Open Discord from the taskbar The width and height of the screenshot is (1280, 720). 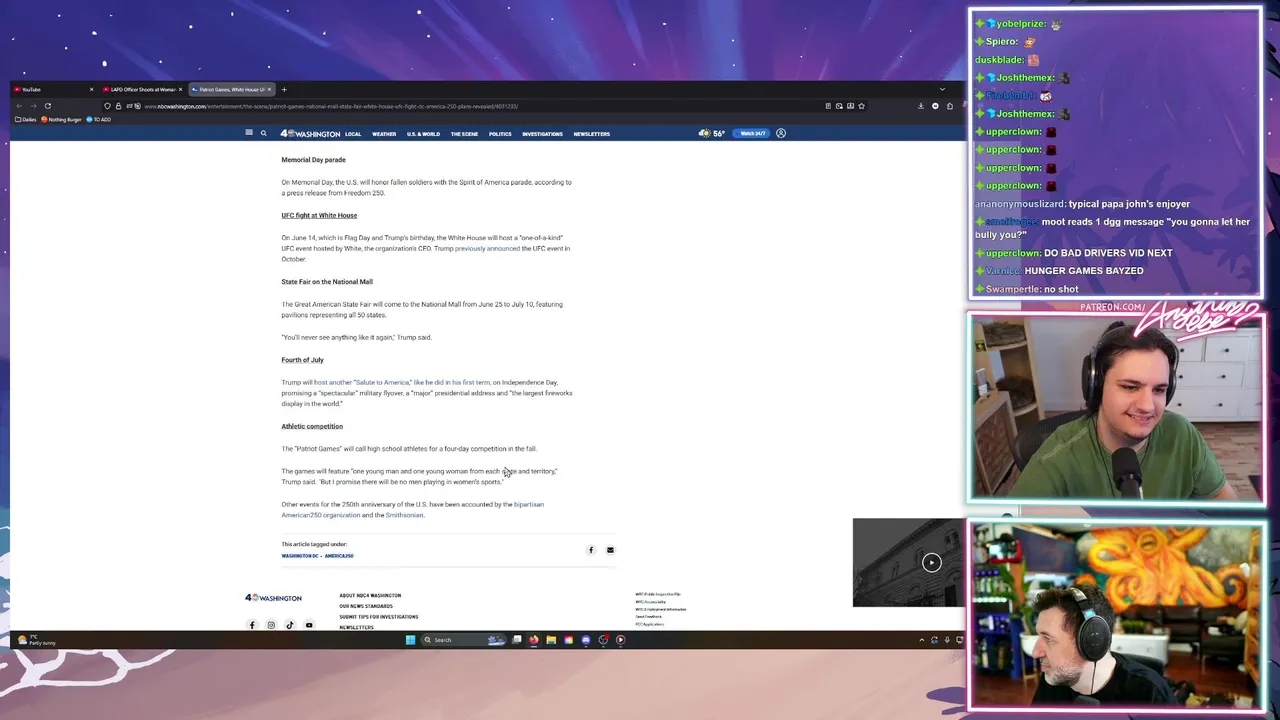(x=586, y=640)
